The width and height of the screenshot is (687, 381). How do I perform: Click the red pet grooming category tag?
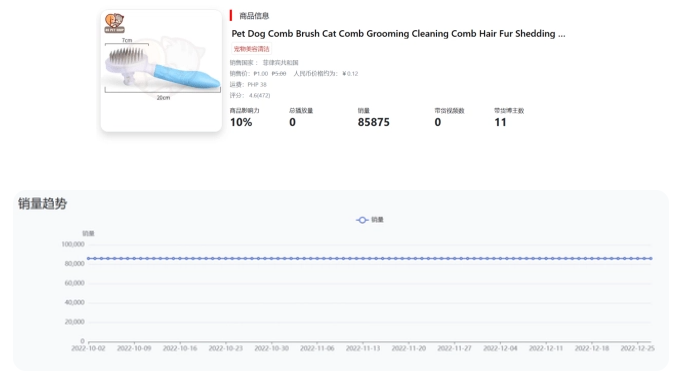point(251,49)
